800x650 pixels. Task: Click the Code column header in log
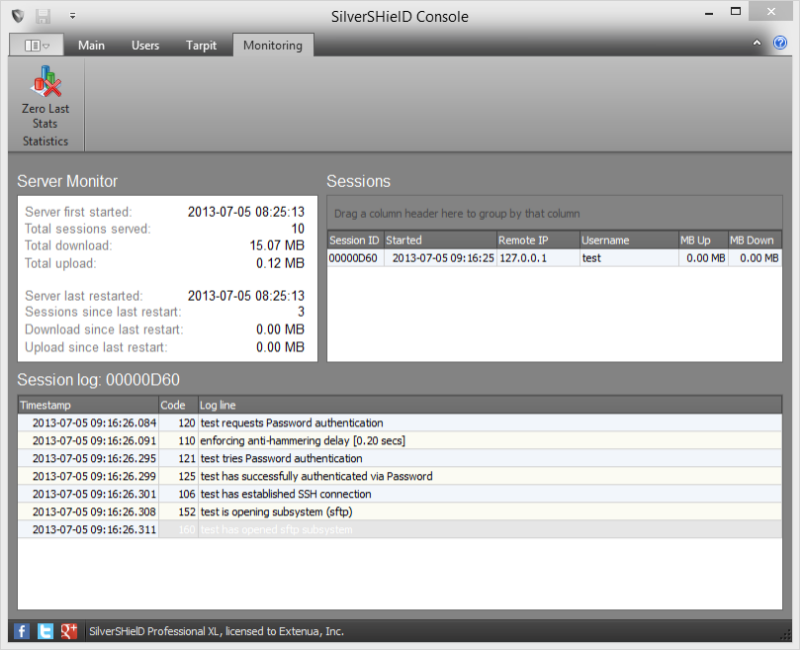click(x=178, y=405)
